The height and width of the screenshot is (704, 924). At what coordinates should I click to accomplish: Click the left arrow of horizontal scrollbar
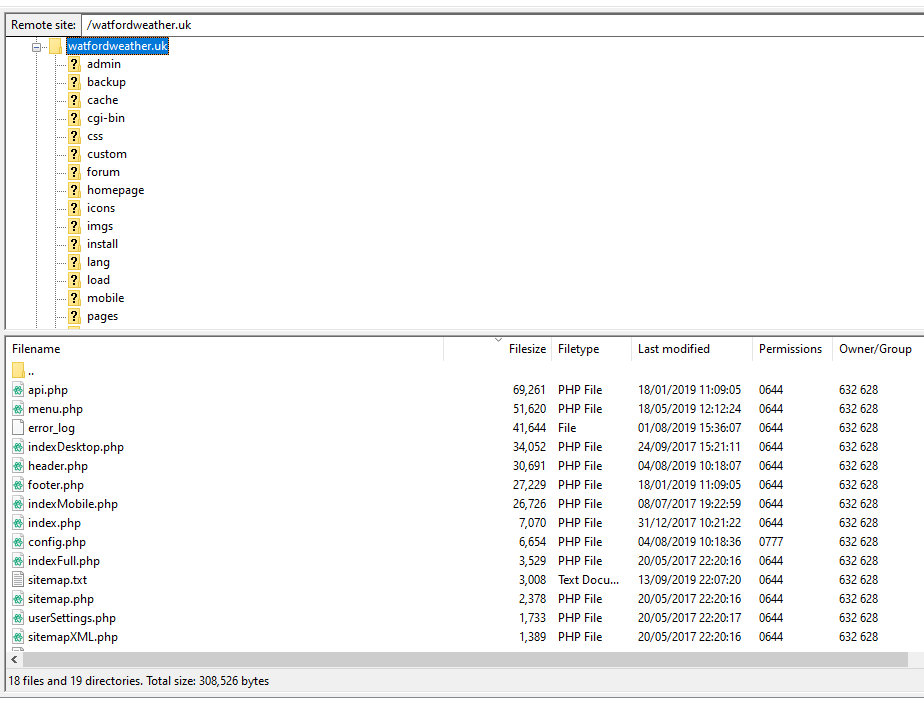pos(15,659)
